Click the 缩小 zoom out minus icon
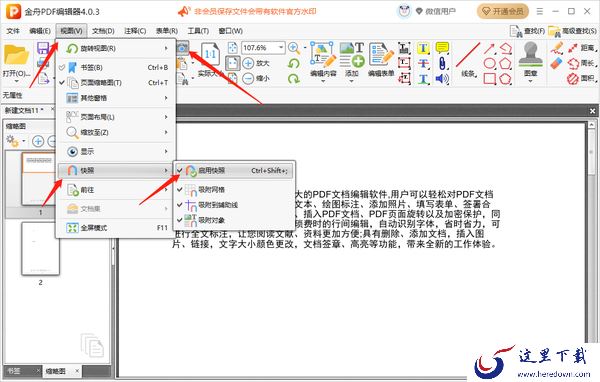 (248, 78)
